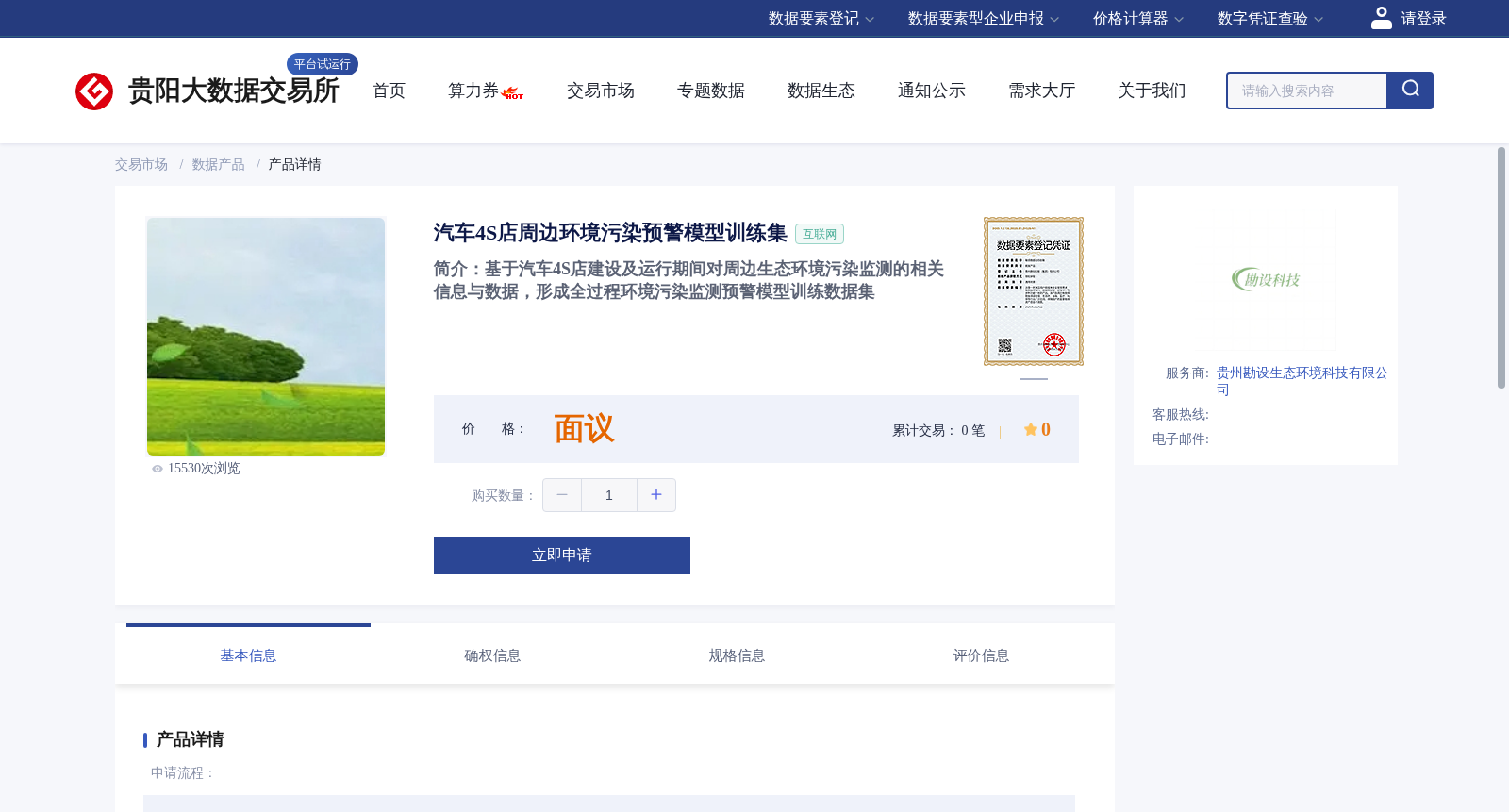Open the 数据生态 navigation item
Screen dimensions: 1509x812
(821, 91)
